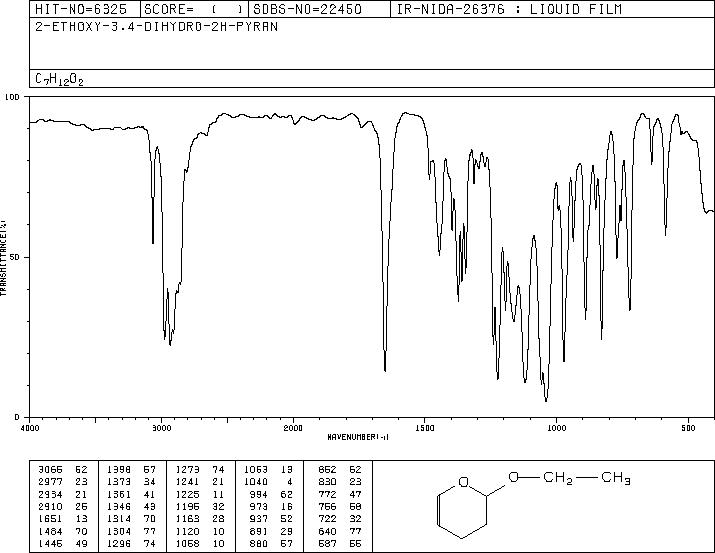Select the 1651 peak entry in table
The height and width of the screenshot is (553, 715).
62,519
